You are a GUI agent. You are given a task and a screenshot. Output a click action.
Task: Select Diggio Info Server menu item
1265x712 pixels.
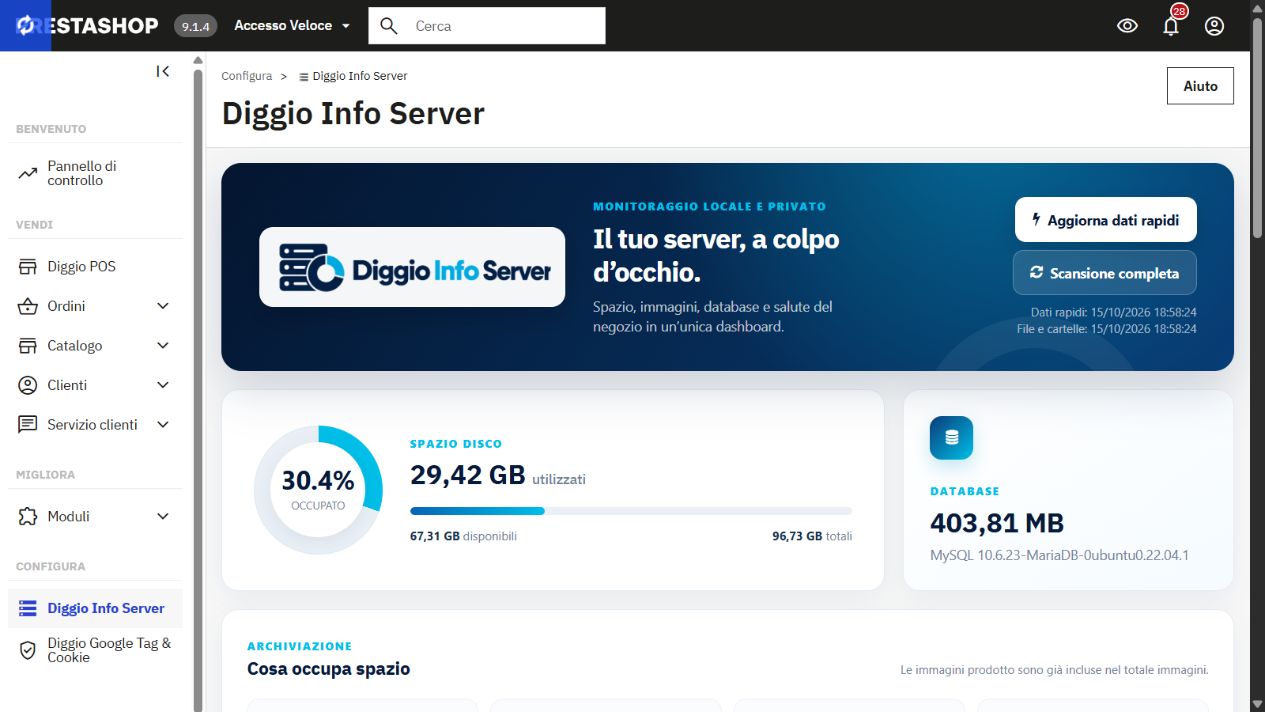tap(95, 608)
